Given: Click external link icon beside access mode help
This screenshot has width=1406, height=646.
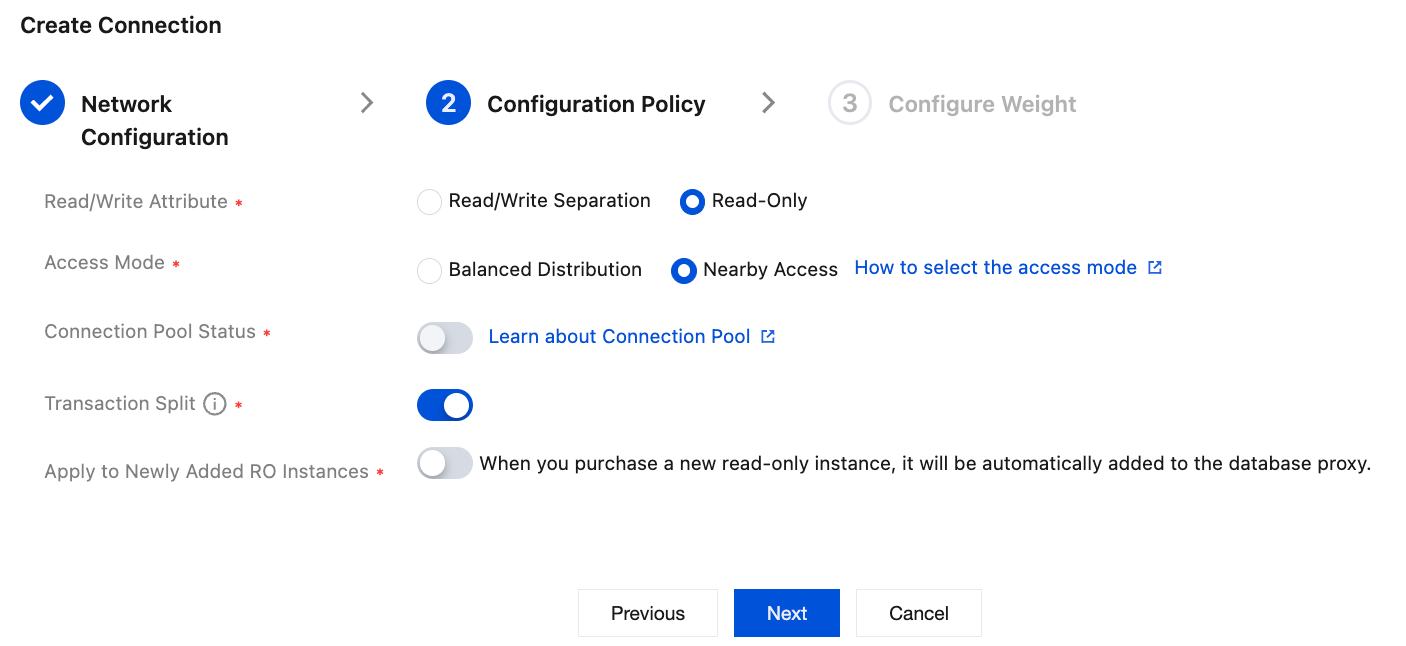Looking at the screenshot, I should (x=1155, y=268).
